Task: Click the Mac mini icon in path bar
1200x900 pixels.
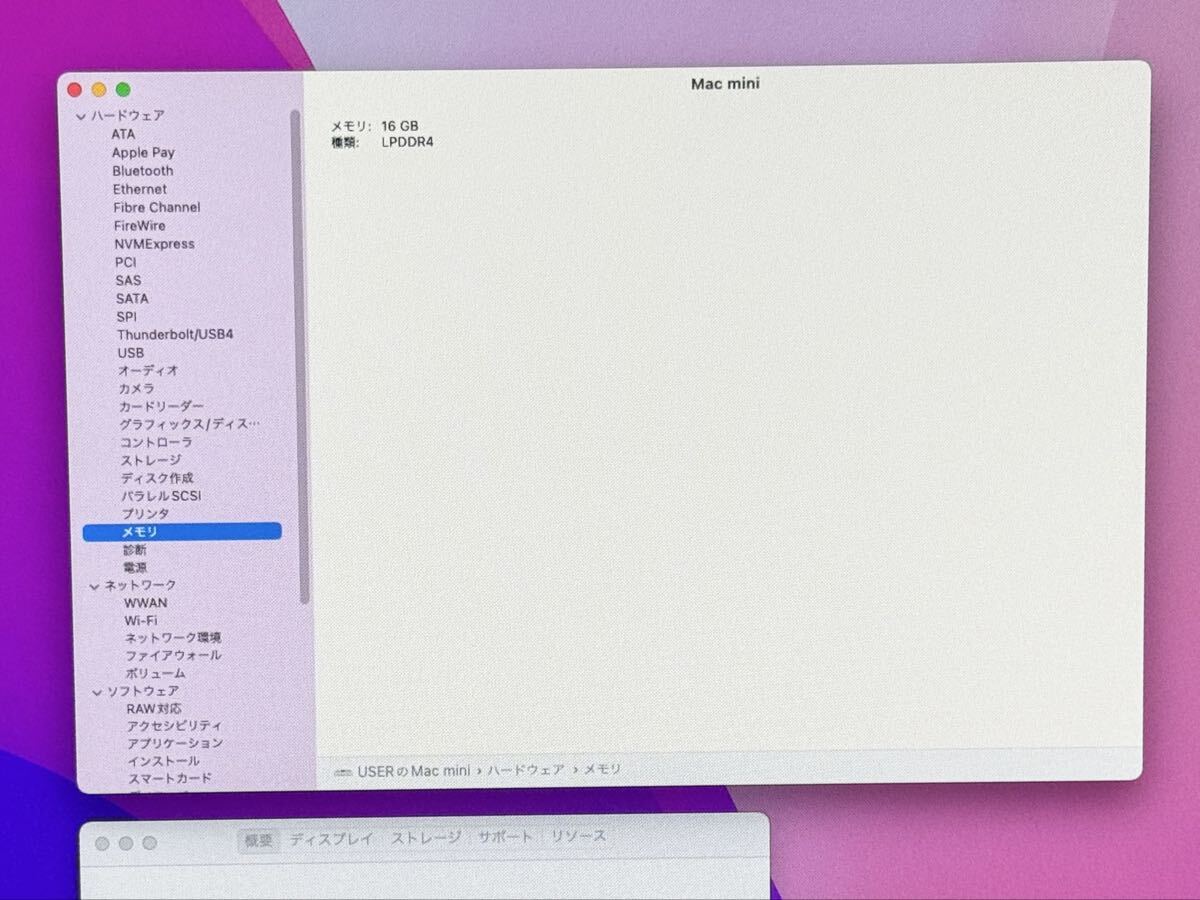Action: pos(343,771)
